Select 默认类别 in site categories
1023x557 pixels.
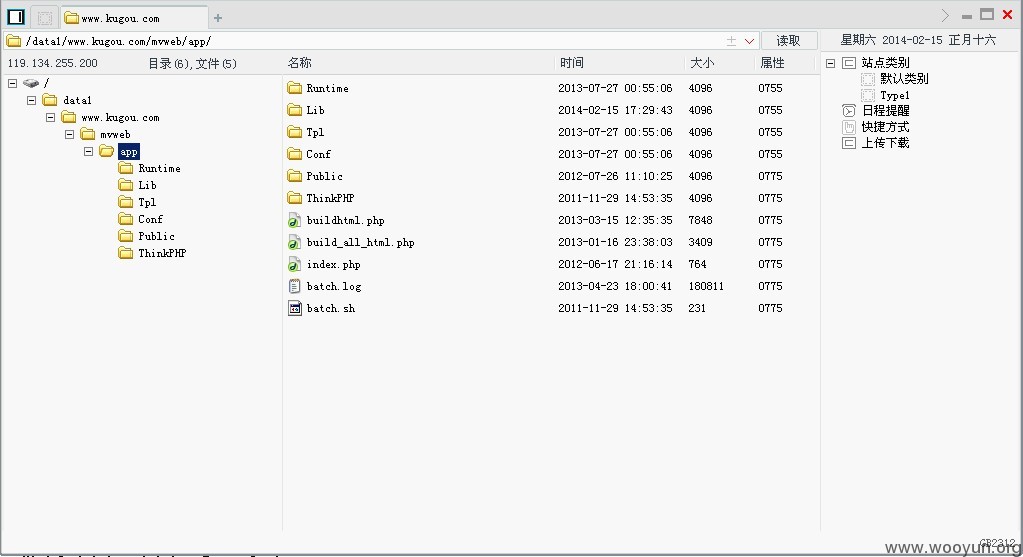(x=904, y=79)
